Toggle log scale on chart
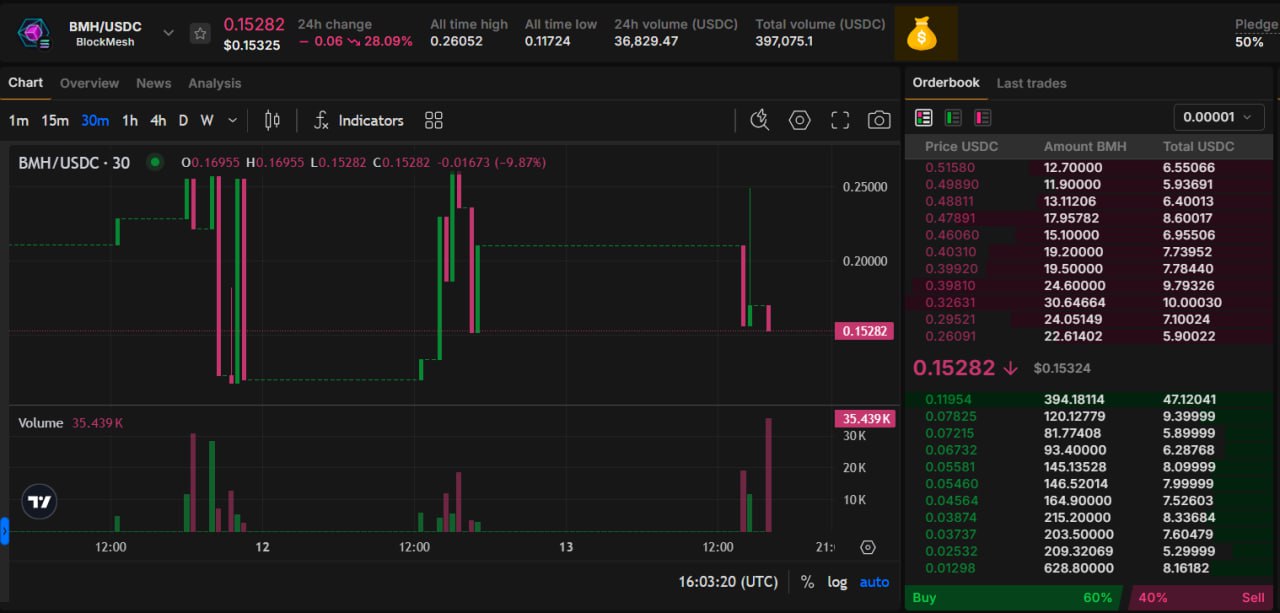This screenshot has height=613, width=1280. click(837, 582)
